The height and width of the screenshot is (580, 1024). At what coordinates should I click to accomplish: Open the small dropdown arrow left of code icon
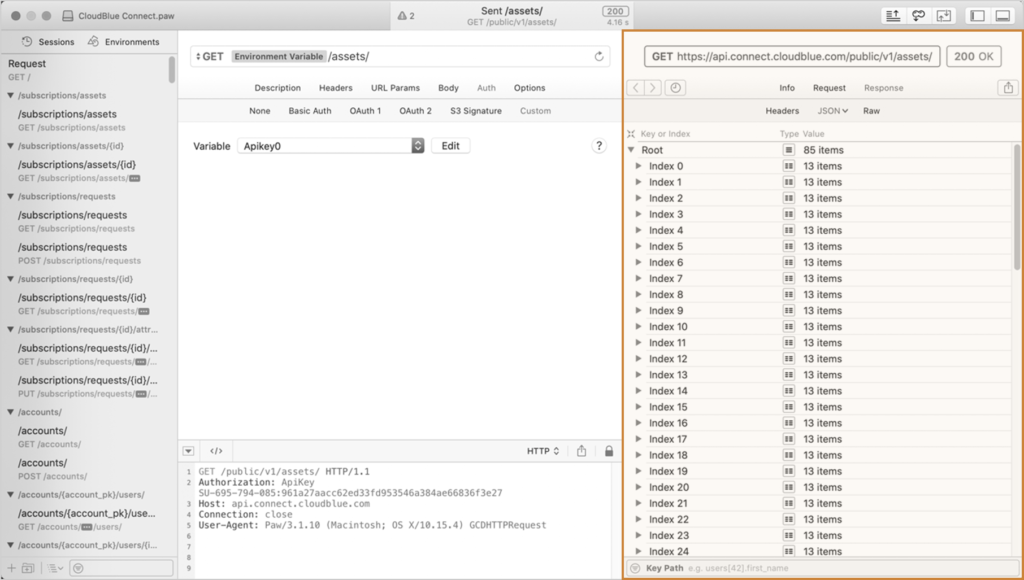(188, 451)
